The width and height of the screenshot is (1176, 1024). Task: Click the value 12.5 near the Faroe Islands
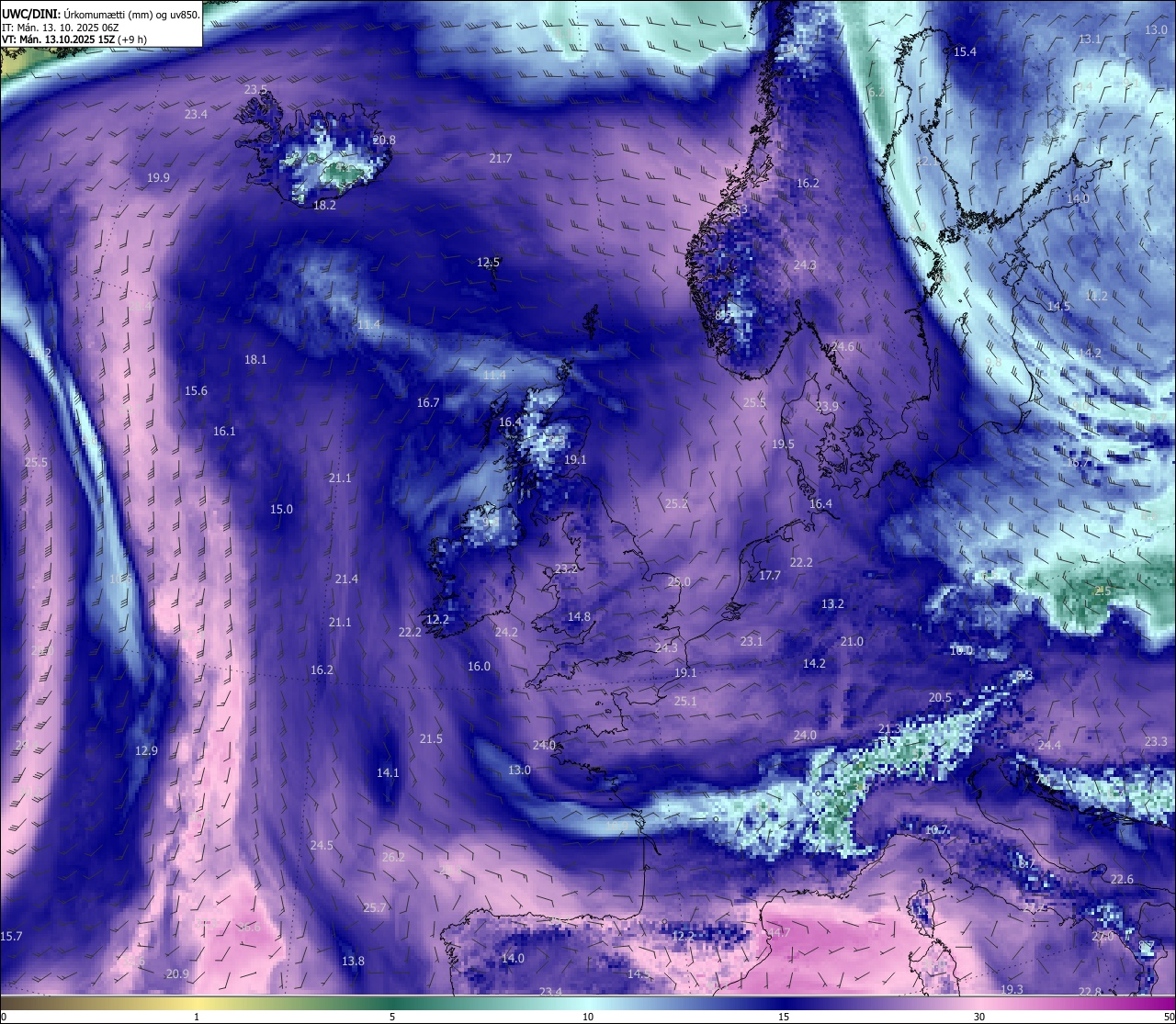(488, 263)
